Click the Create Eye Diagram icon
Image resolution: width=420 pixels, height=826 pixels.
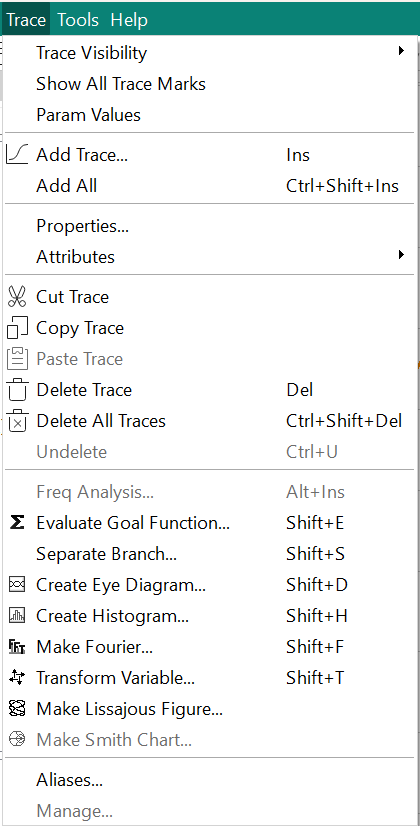[17, 585]
